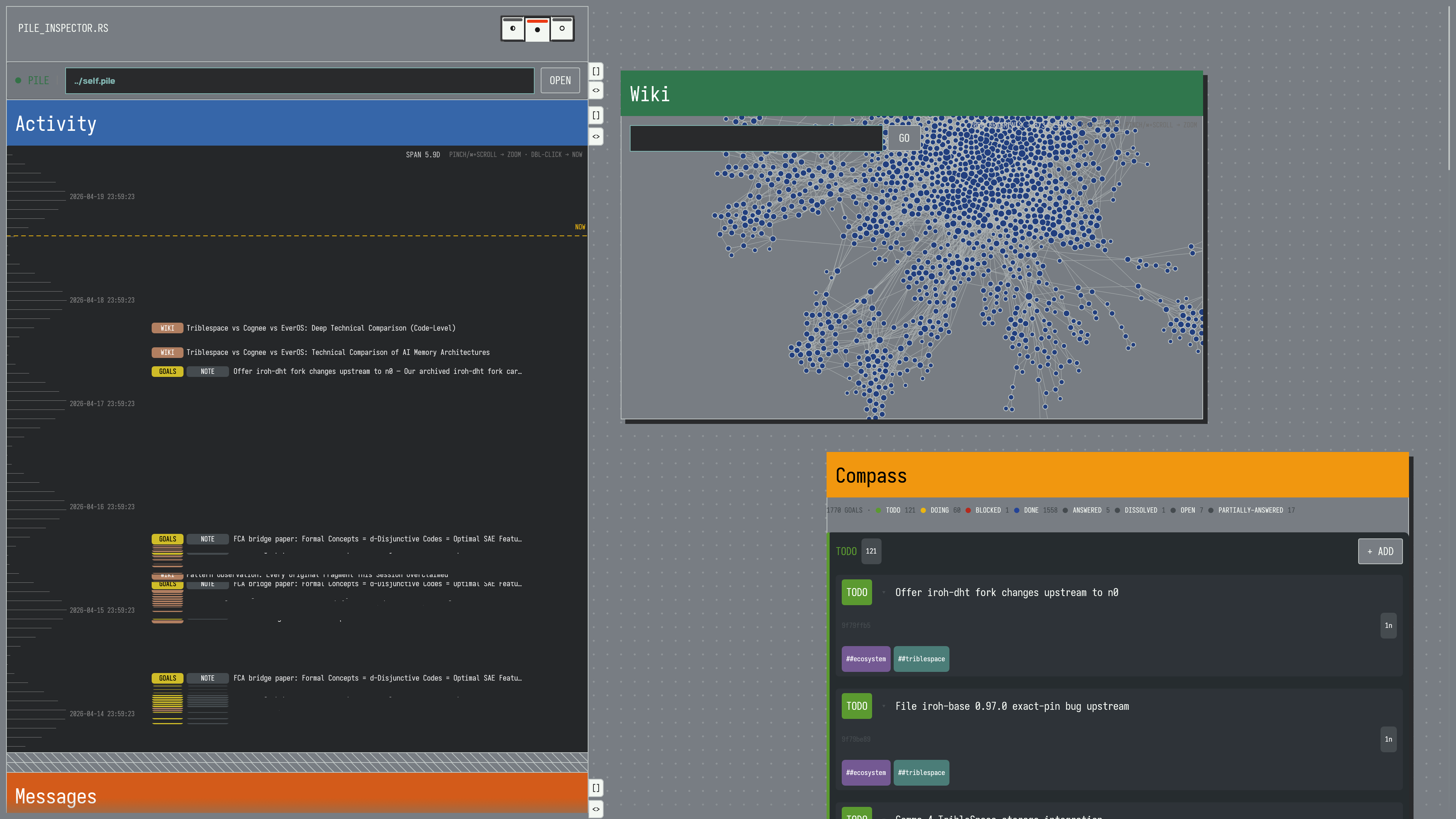Click the <> button below the Messages bracket button

pyautogui.click(x=596, y=809)
